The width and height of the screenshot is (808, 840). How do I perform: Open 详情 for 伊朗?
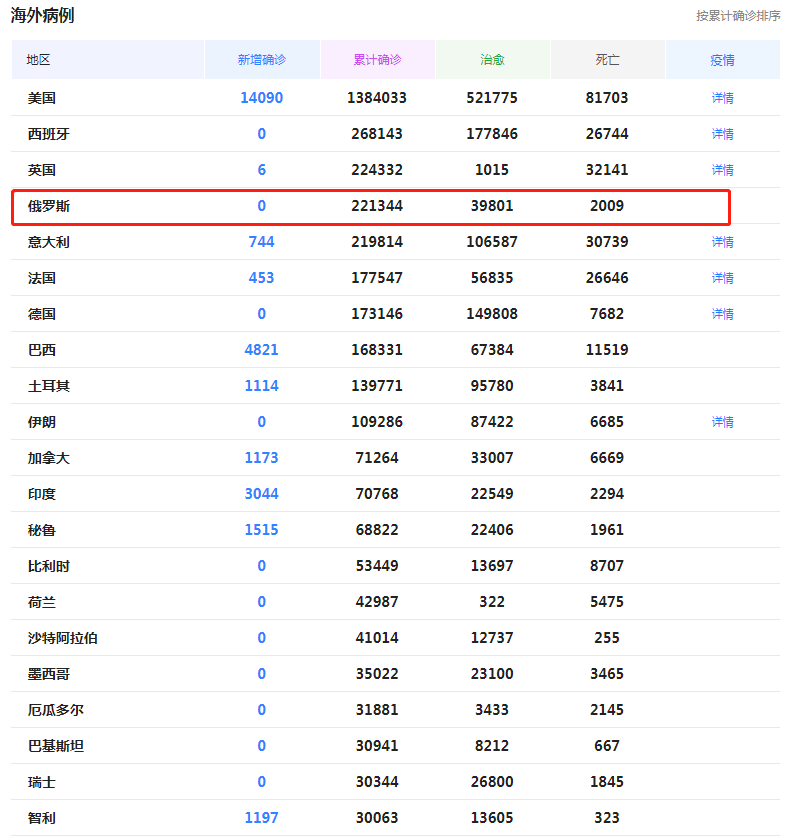click(x=722, y=421)
